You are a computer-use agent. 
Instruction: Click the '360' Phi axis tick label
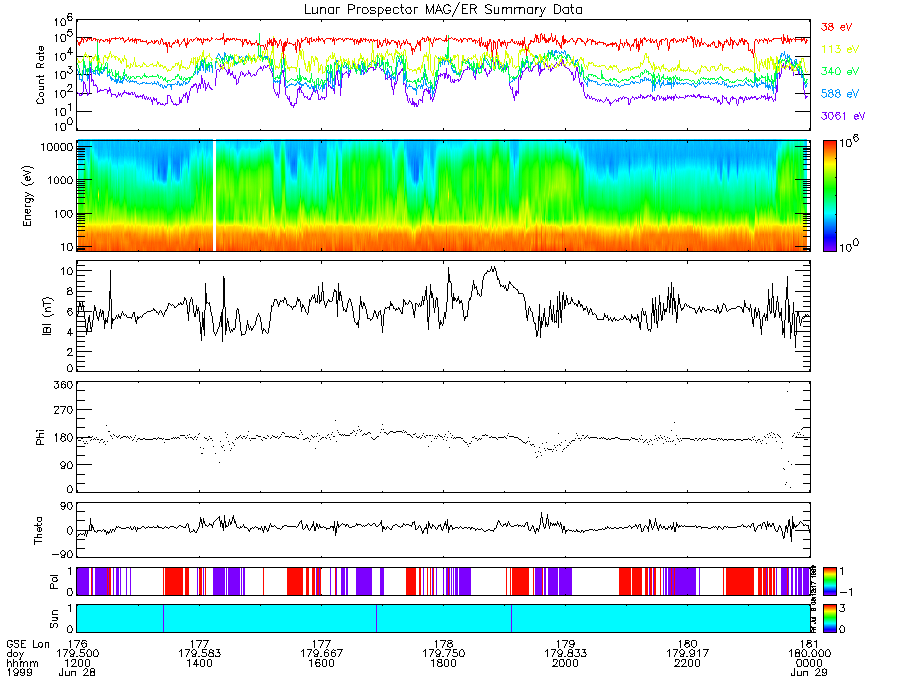[64, 385]
